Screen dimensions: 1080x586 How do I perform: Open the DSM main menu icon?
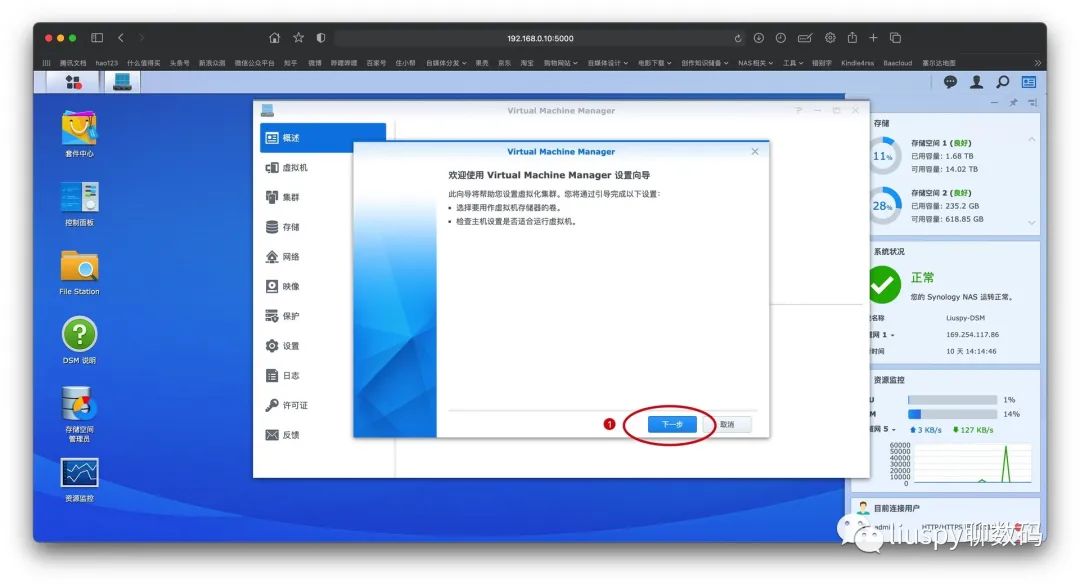(73, 83)
